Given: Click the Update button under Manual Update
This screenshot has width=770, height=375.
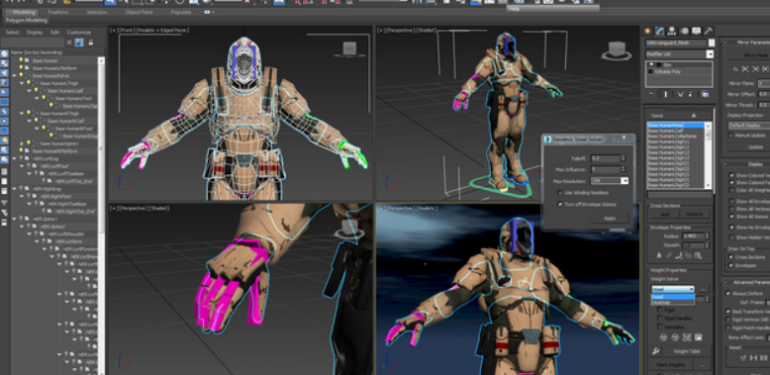Looking at the screenshot, I should point(755,147).
